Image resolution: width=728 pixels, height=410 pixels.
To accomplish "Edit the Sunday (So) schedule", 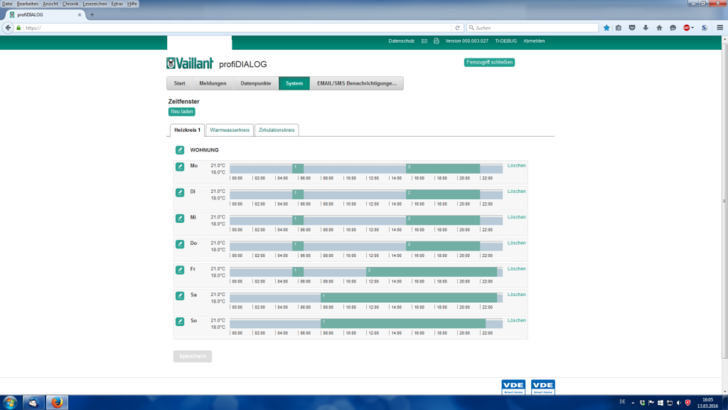I will tap(180, 322).
